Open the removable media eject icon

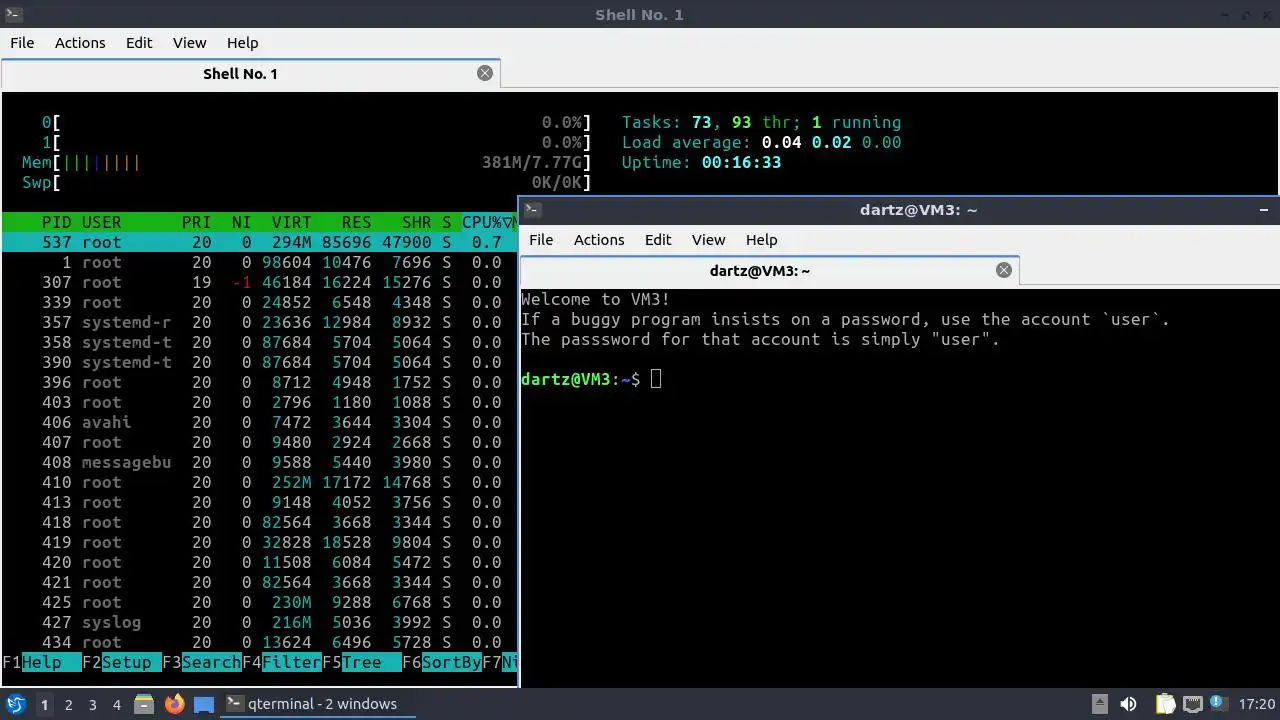1099,704
